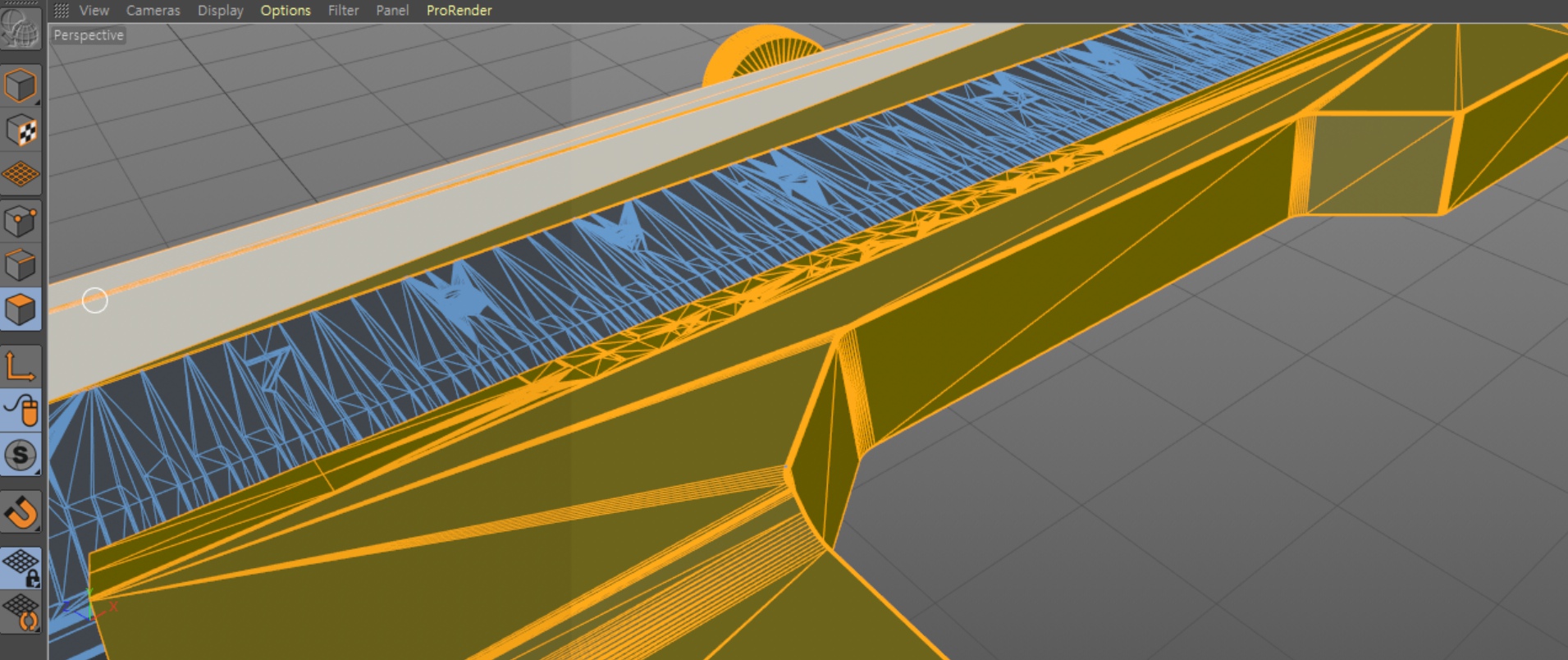This screenshot has height=660, width=1568.
Task: Toggle the Locked Workplane icon
Action: click(x=21, y=567)
